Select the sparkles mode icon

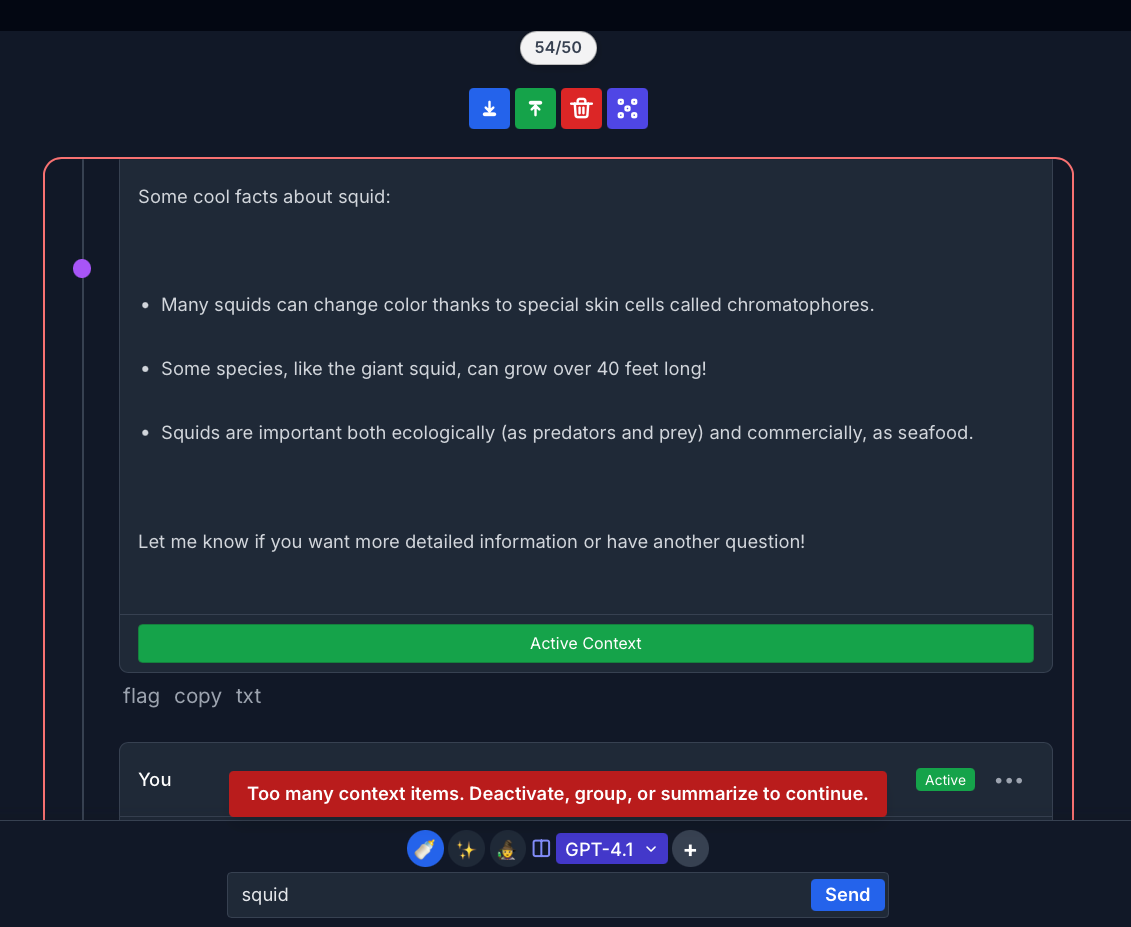tap(466, 849)
